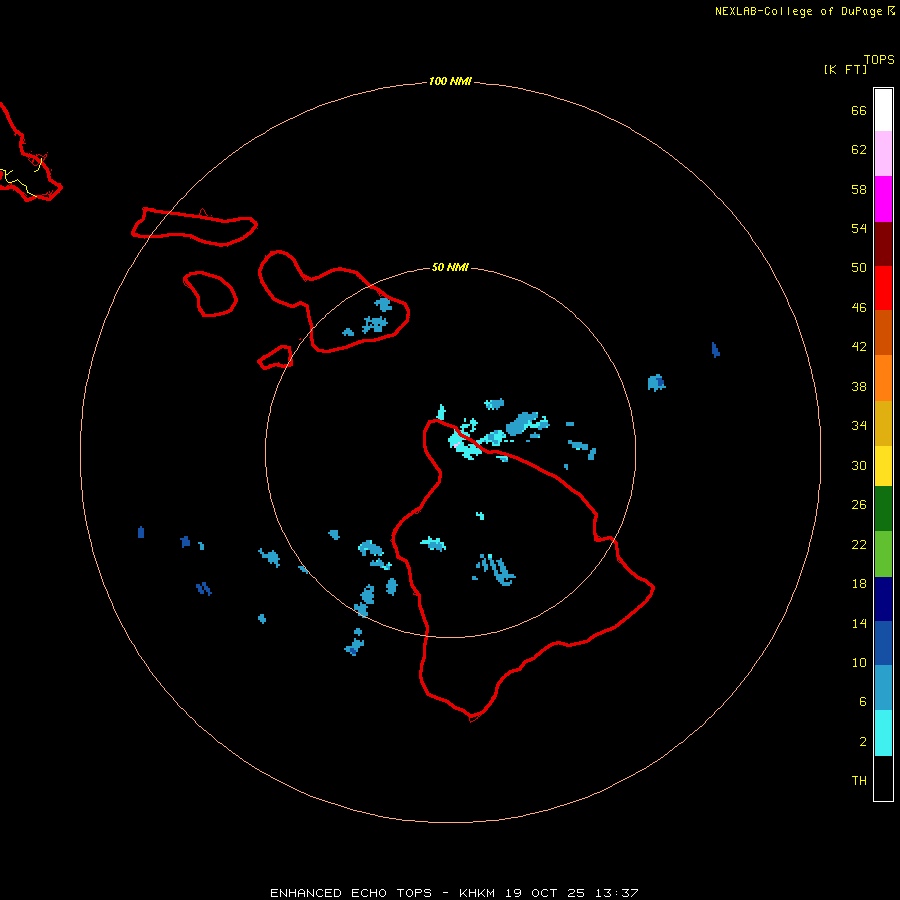Click the medium blue 10-14 kft legend swatch
Screen dimensions: 900x900
pyautogui.click(x=883, y=642)
